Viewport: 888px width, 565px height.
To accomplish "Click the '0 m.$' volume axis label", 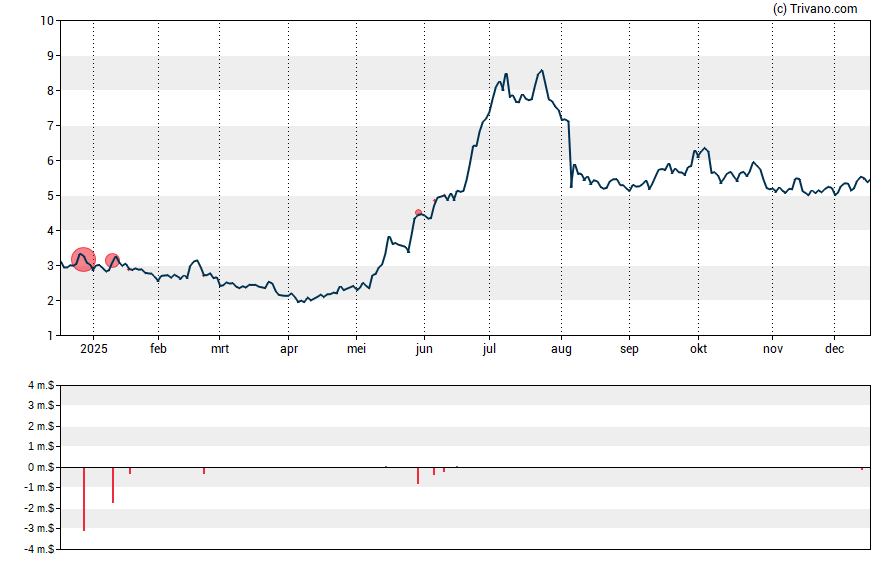I will [41, 467].
